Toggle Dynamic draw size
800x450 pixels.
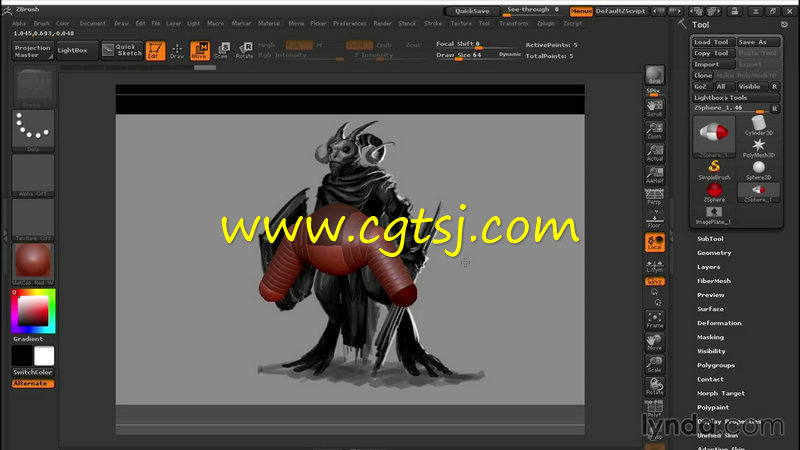[x=510, y=54]
